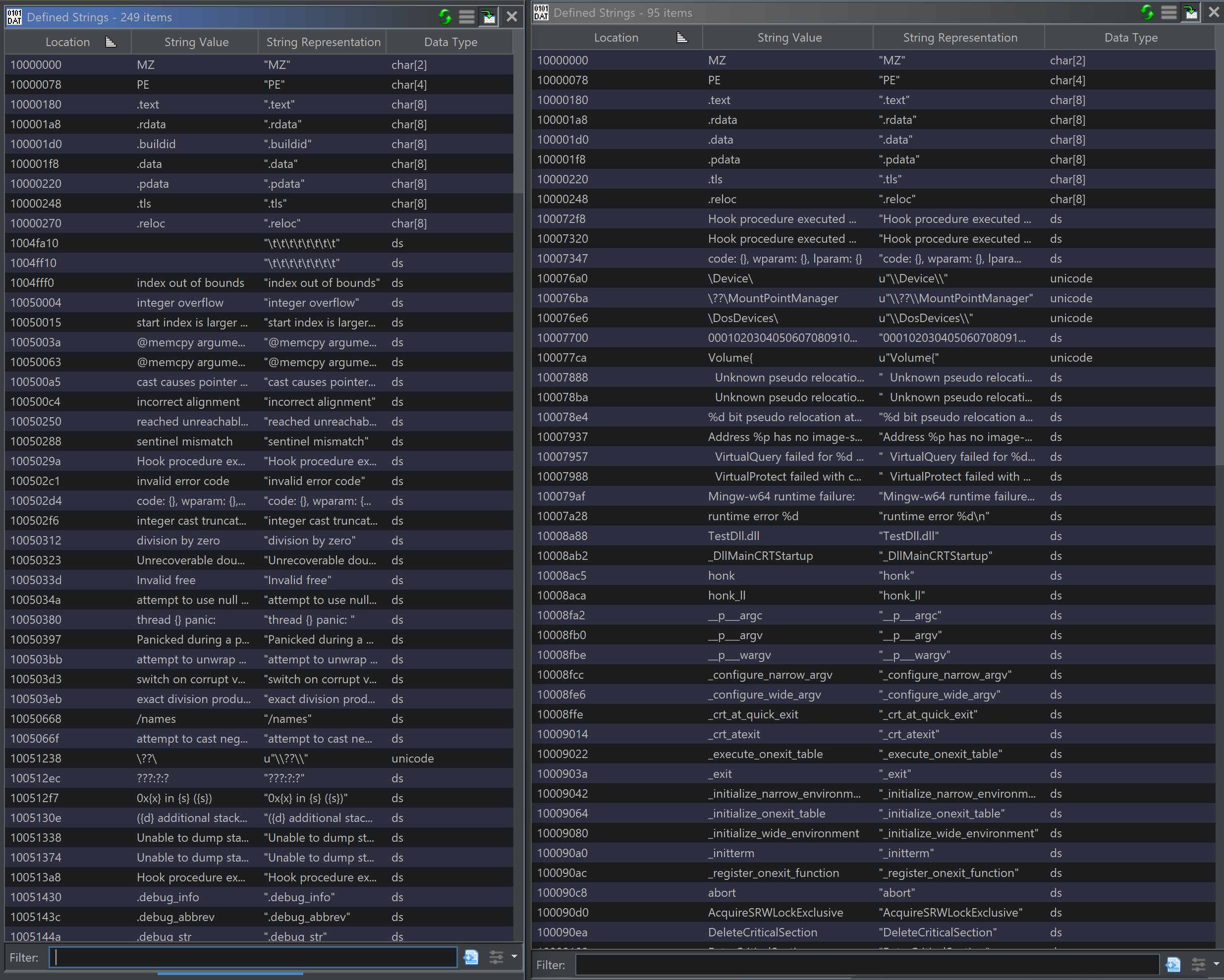Select the 'index out of bounds' row
1224x980 pixels.
[260, 282]
